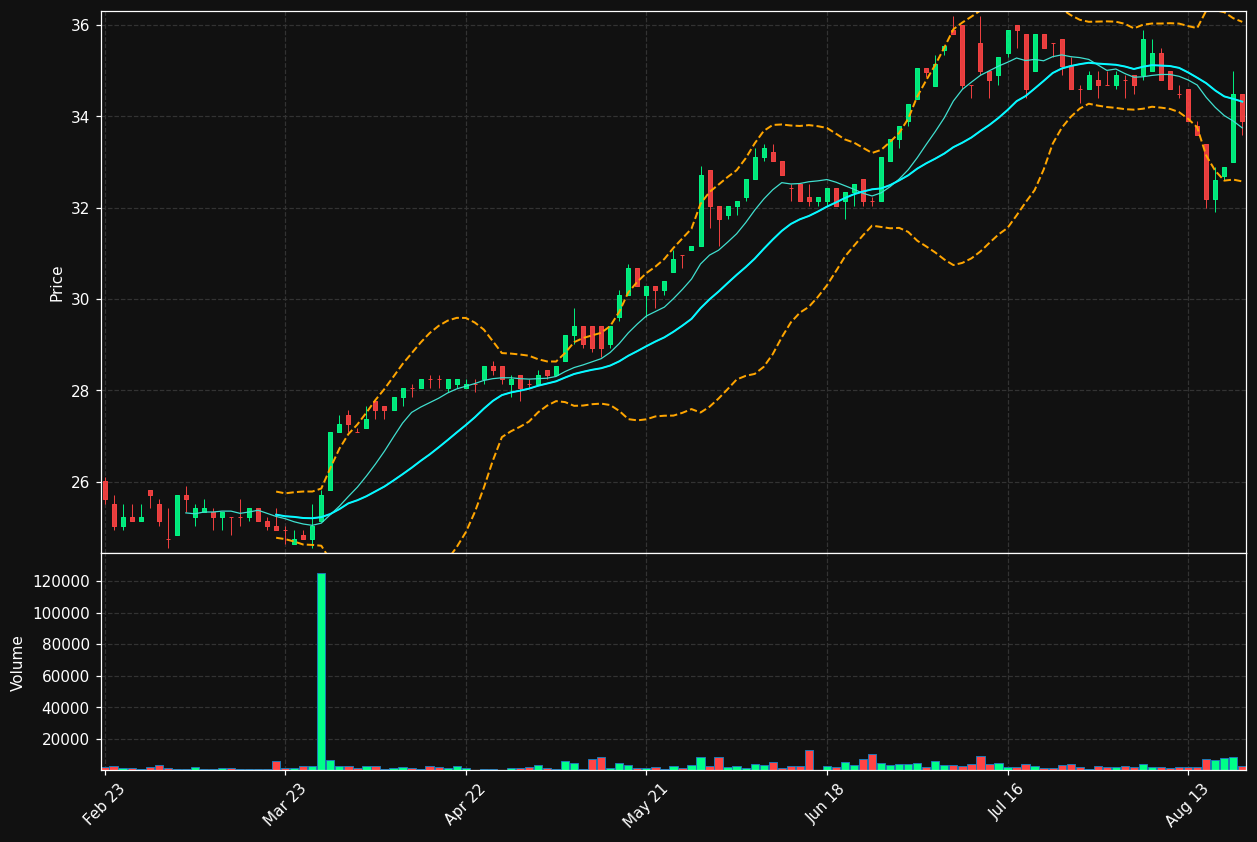The height and width of the screenshot is (842, 1257).
Task: Click the 20000 volume tick label
Action: (67, 740)
